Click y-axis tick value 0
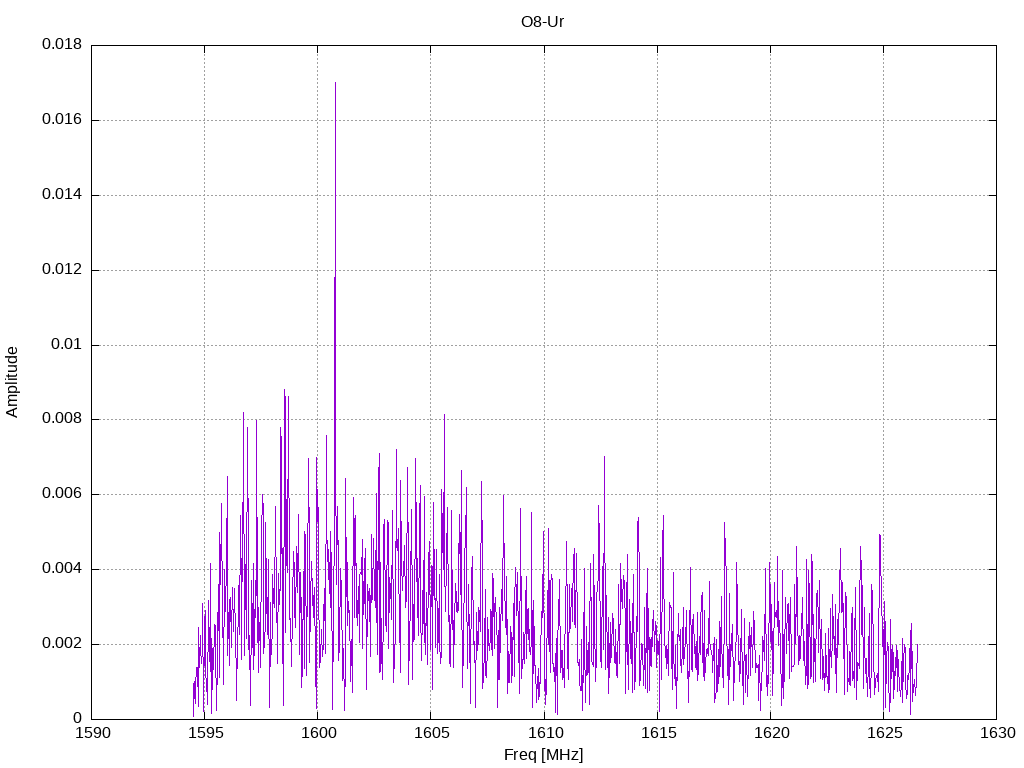This screenshot has height=768, width=1024. click(x=78, y=718)
